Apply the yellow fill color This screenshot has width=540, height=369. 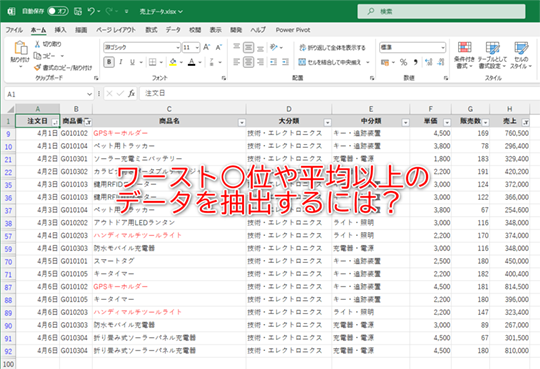click(x=173, y=62)
